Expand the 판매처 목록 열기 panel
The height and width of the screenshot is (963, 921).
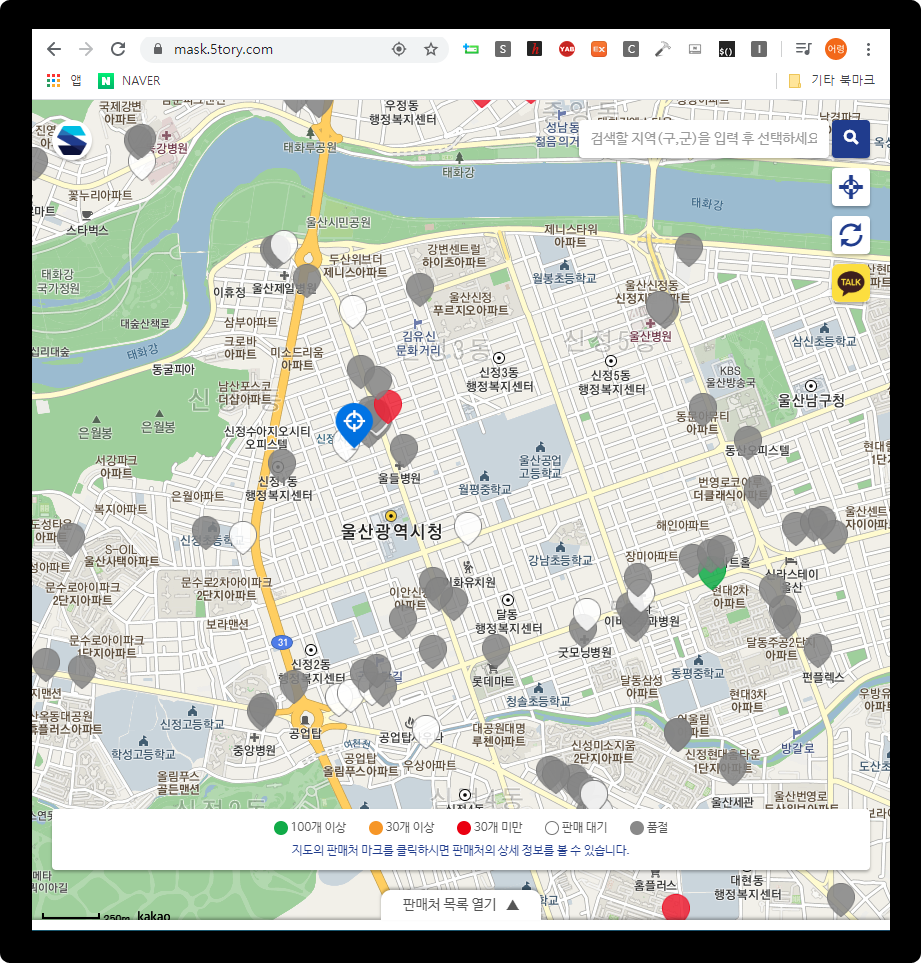click(x=461, y=904)
